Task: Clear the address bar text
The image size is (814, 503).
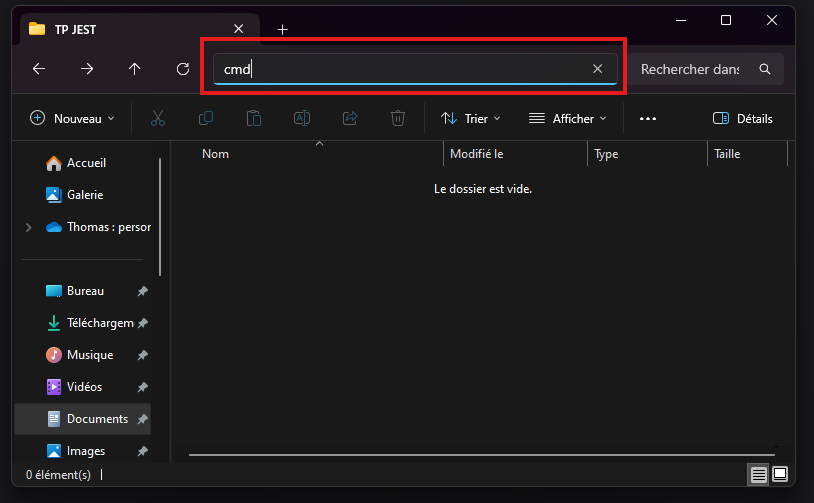Action: click(597, 69)
